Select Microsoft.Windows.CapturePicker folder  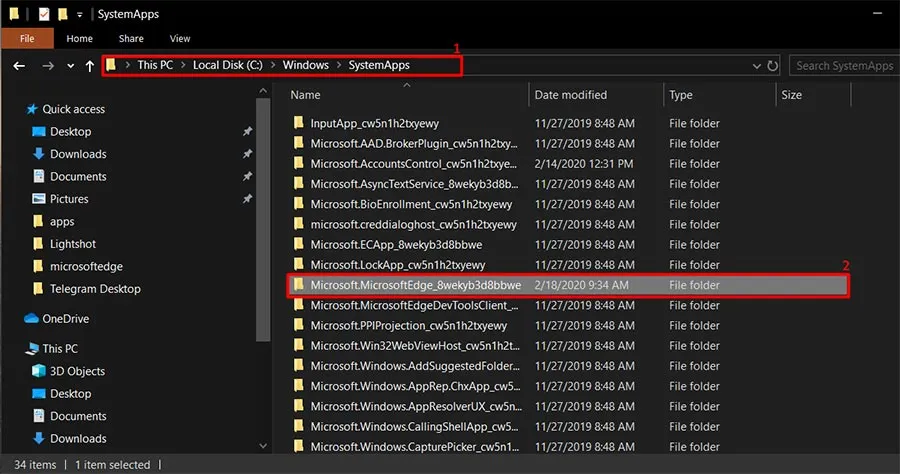(414, 446)
